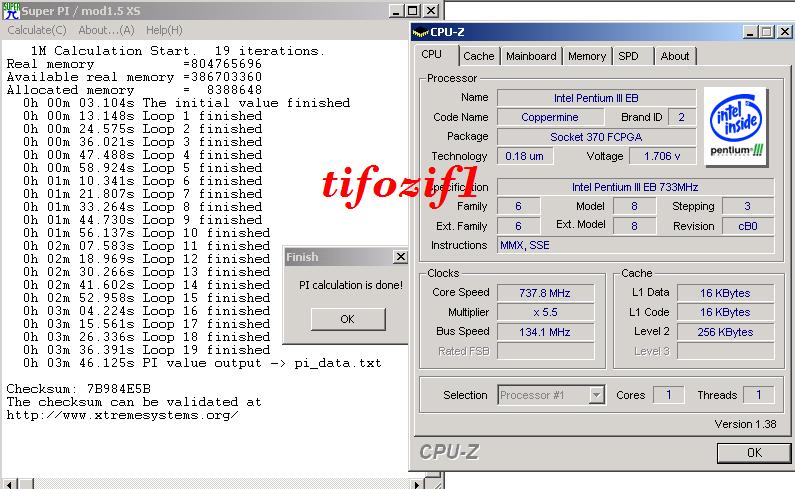This screenshot has height=489, width=795.
Task: Click the Super PI title bar icon
Action: point(11,11)
